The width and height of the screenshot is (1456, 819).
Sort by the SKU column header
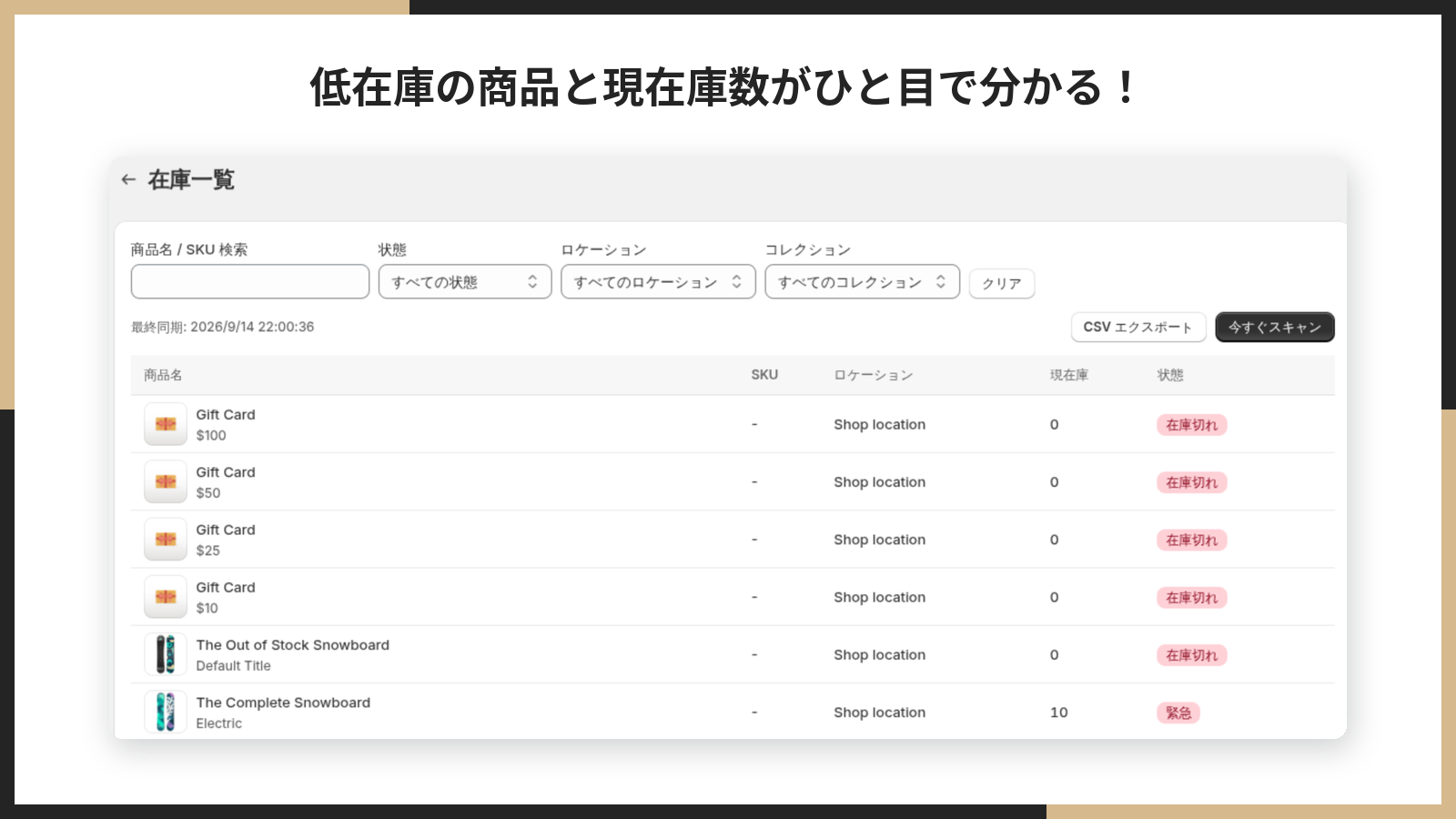(764, 375)
